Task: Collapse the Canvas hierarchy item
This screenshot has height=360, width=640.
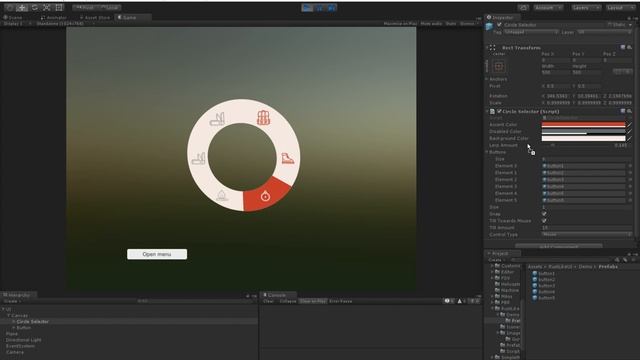Action: point(9,316)
